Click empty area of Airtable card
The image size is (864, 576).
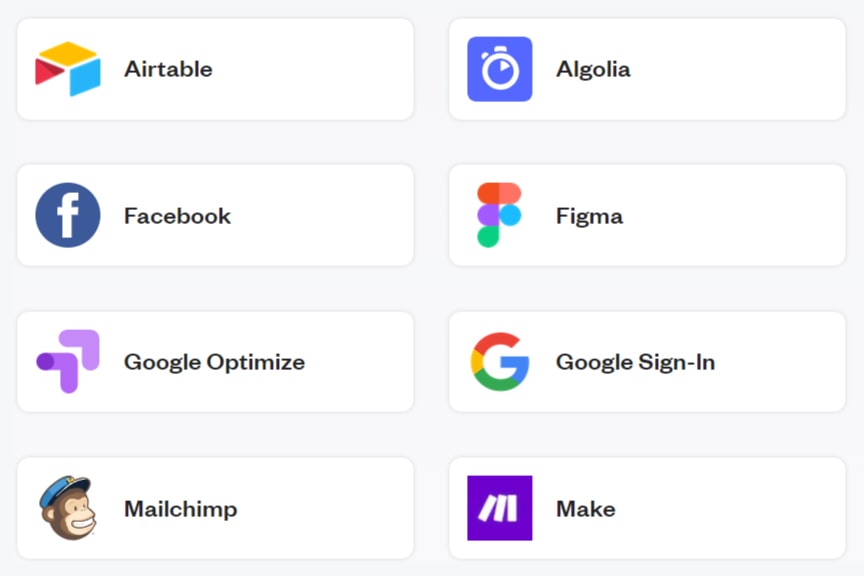coord(314,69)
